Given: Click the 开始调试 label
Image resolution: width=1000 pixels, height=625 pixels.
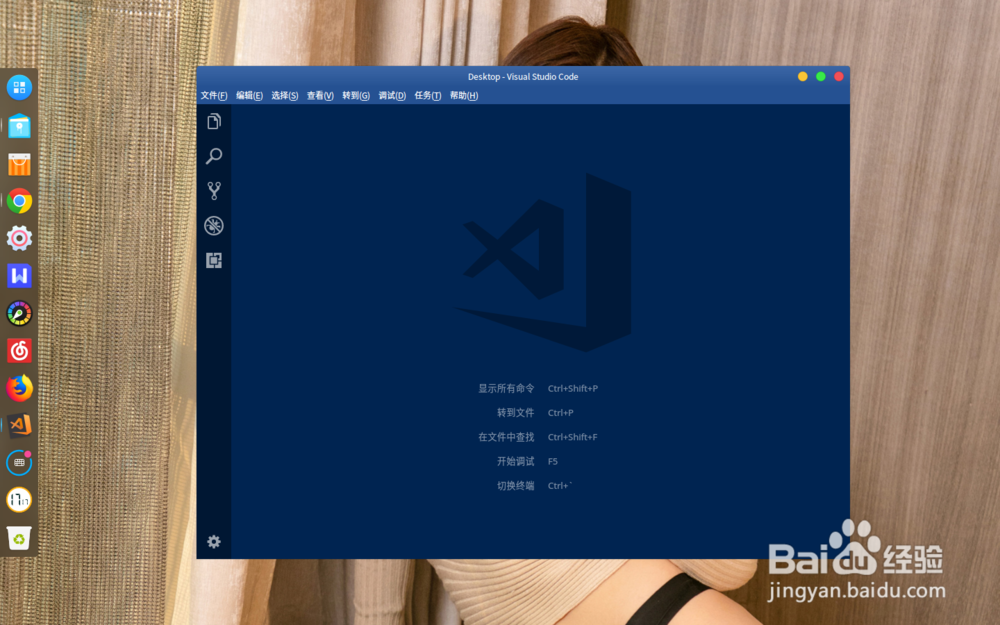Looking at the screenshot, I should [x=515, y=461].
